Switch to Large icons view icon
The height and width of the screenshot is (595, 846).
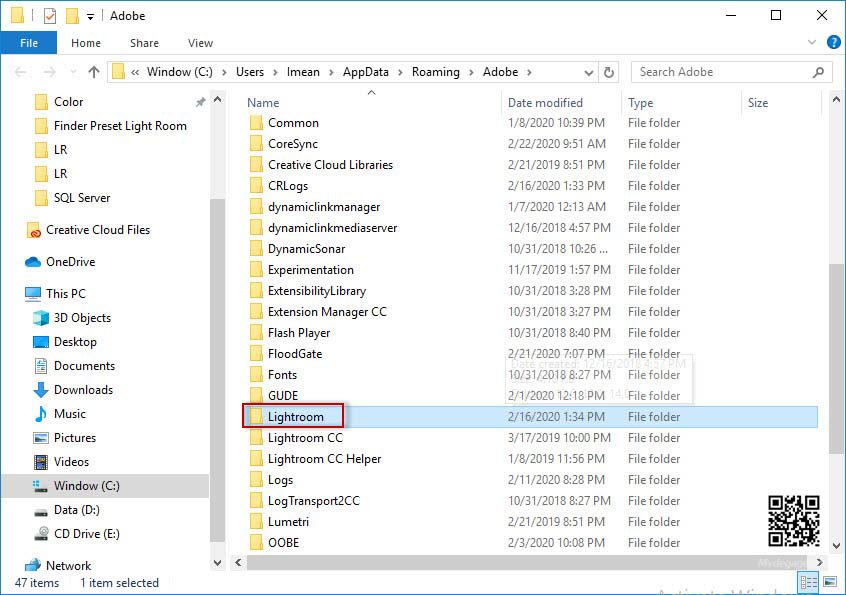pyautogui.click(x=830, y=583)
